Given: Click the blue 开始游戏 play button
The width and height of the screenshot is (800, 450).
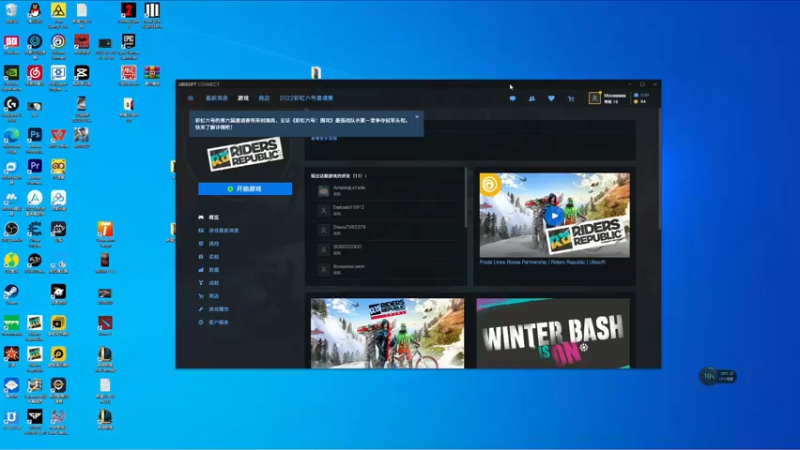Looking at the screenshot, I should coord(245,189).
